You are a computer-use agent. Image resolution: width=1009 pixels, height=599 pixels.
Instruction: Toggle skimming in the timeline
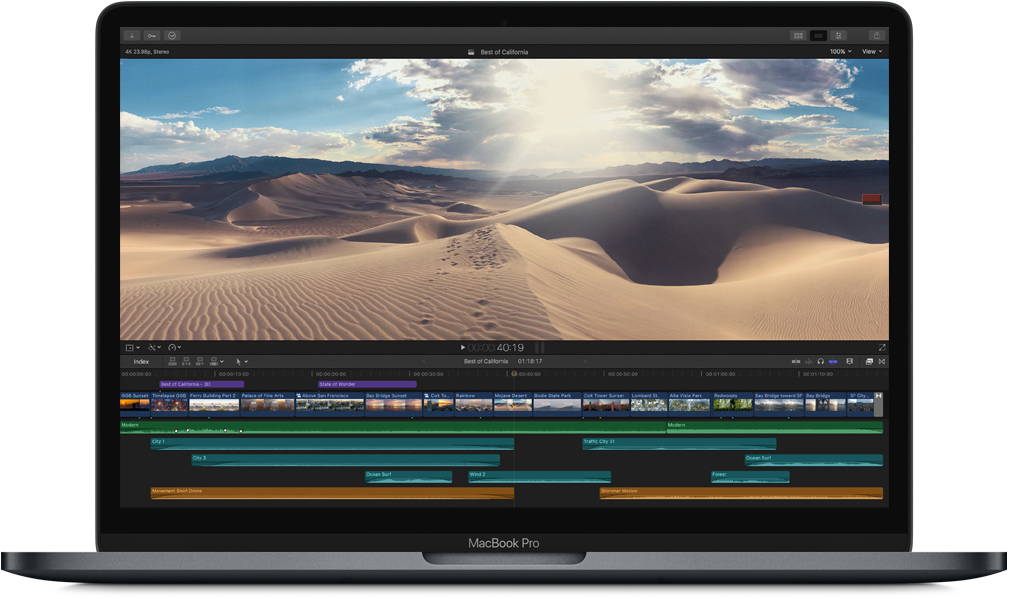797,361
